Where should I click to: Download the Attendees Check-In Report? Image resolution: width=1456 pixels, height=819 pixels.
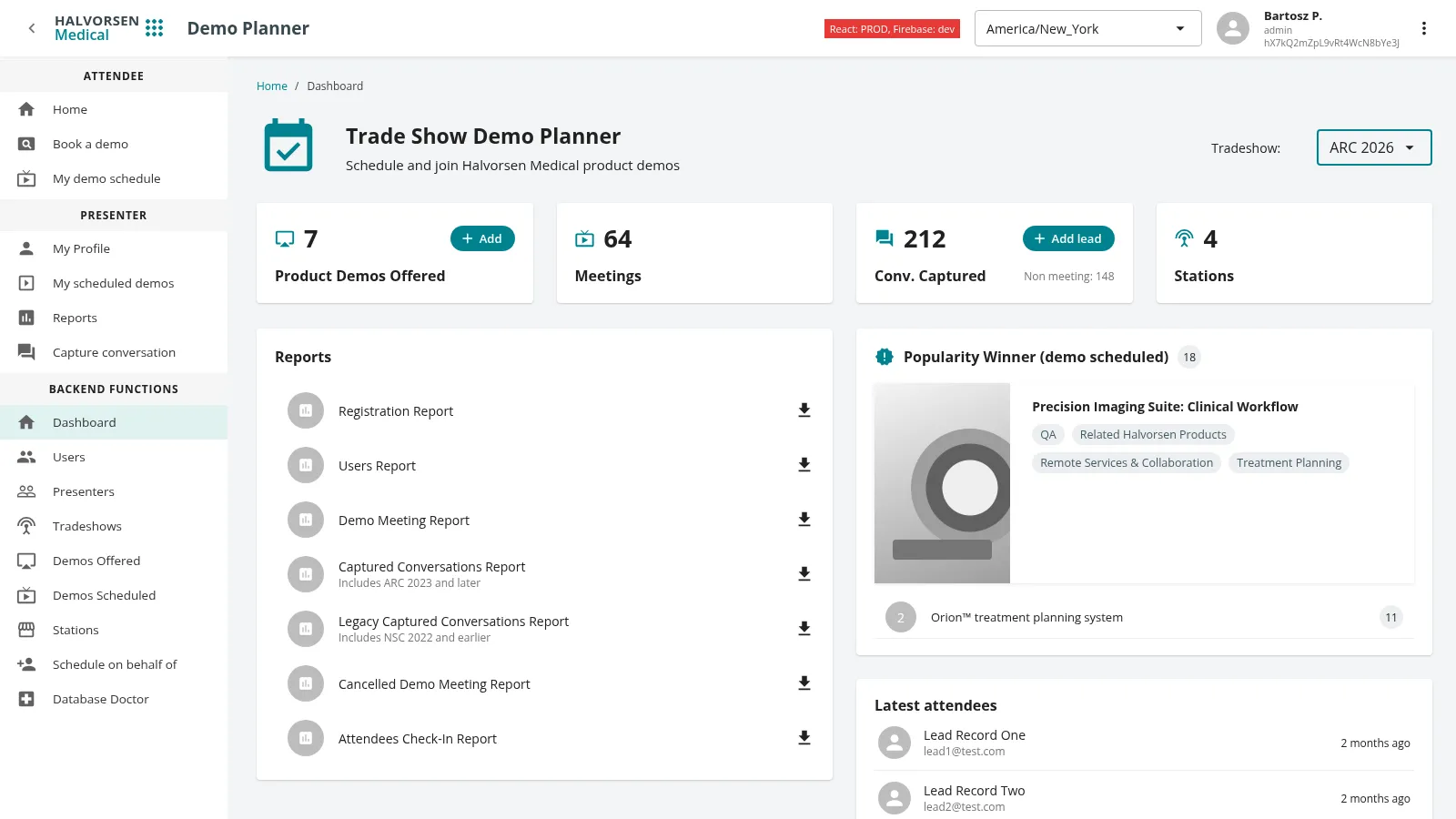804,738
